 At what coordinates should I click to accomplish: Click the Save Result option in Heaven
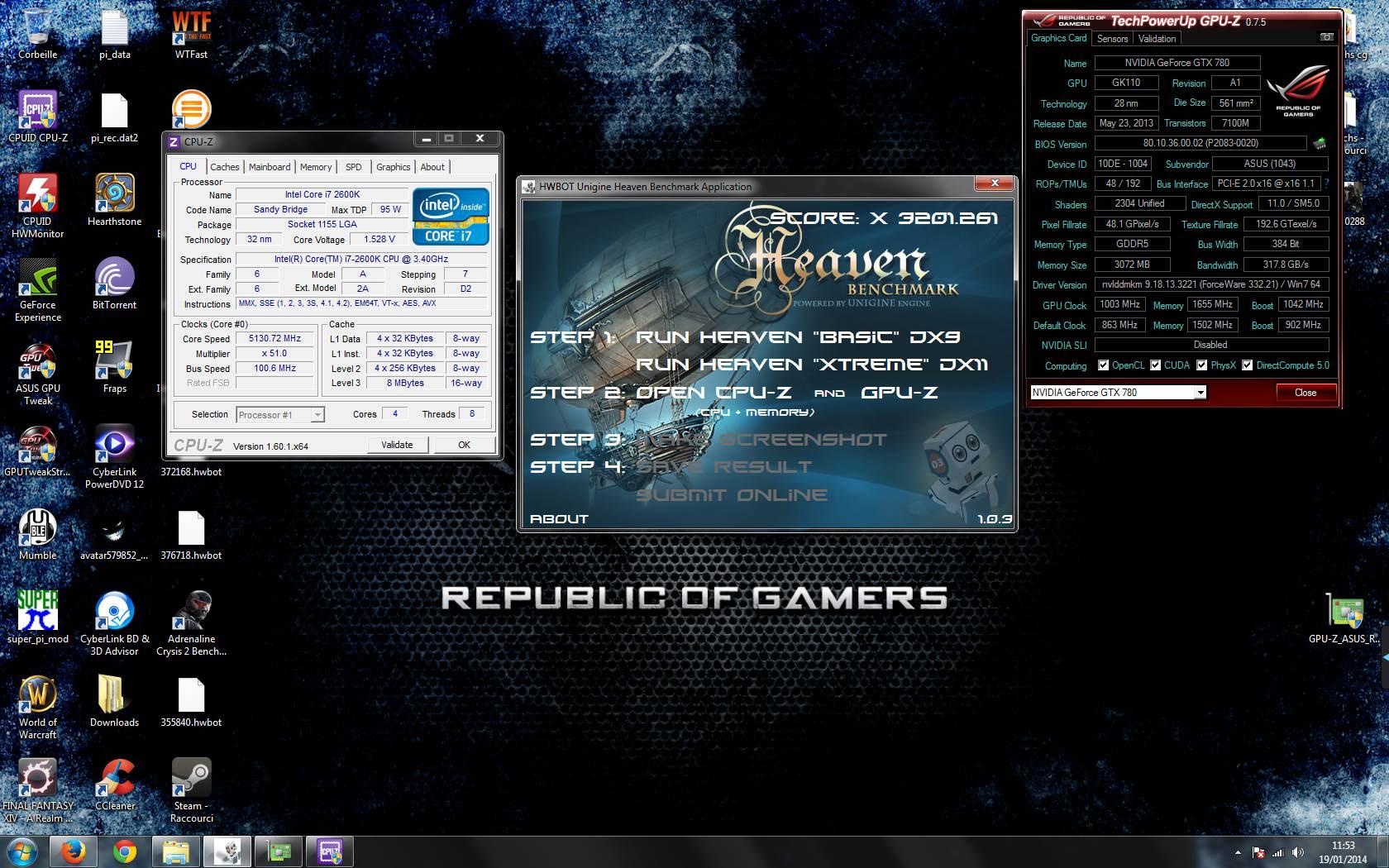pyautogui.click(x=724, y=467)
